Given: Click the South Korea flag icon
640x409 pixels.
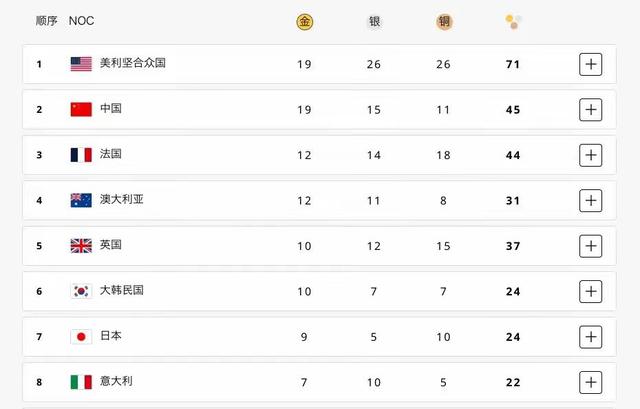Looking at the screenshot, I should (81, 291).
